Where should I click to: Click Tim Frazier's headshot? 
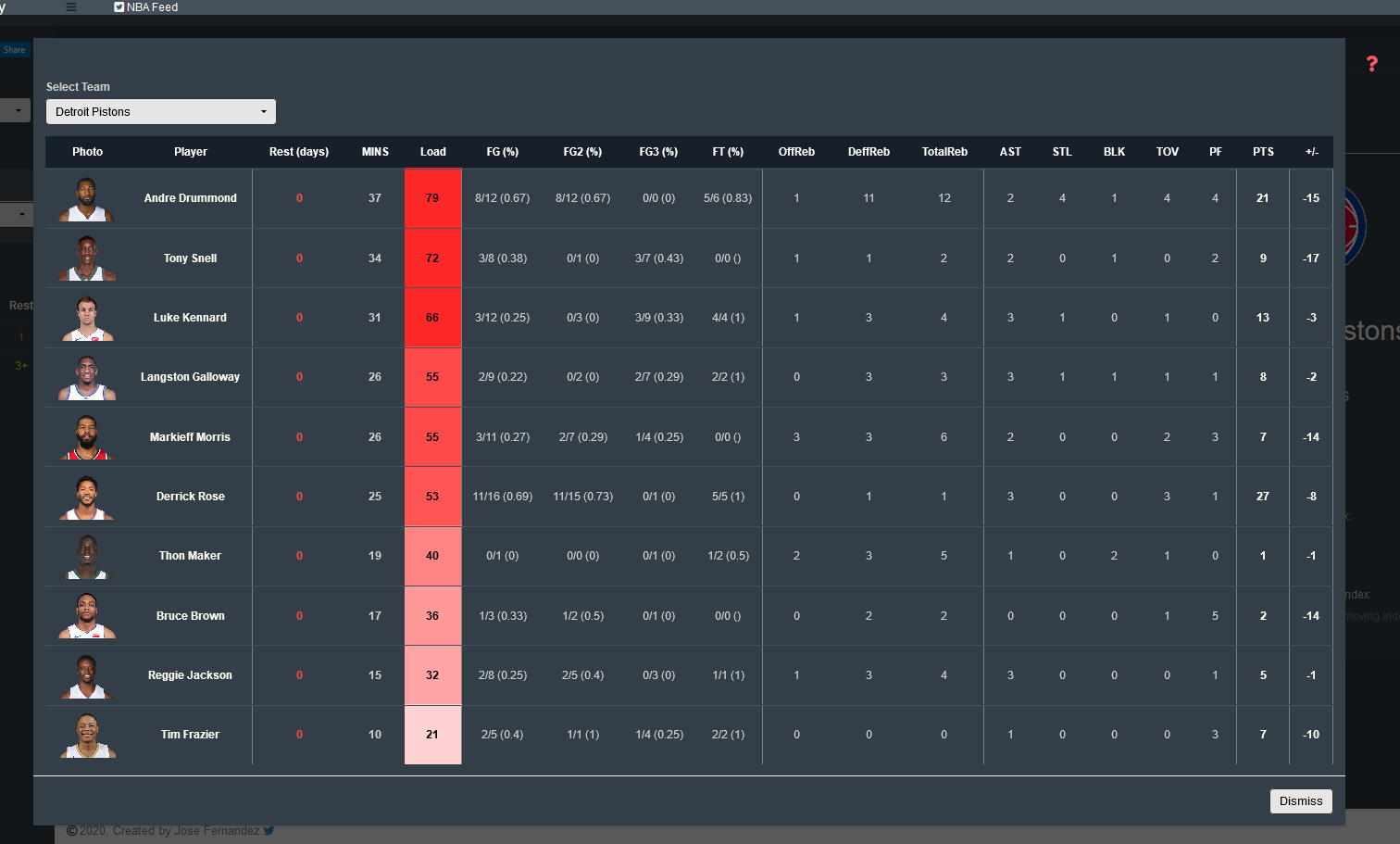click(x=87, y=735)
